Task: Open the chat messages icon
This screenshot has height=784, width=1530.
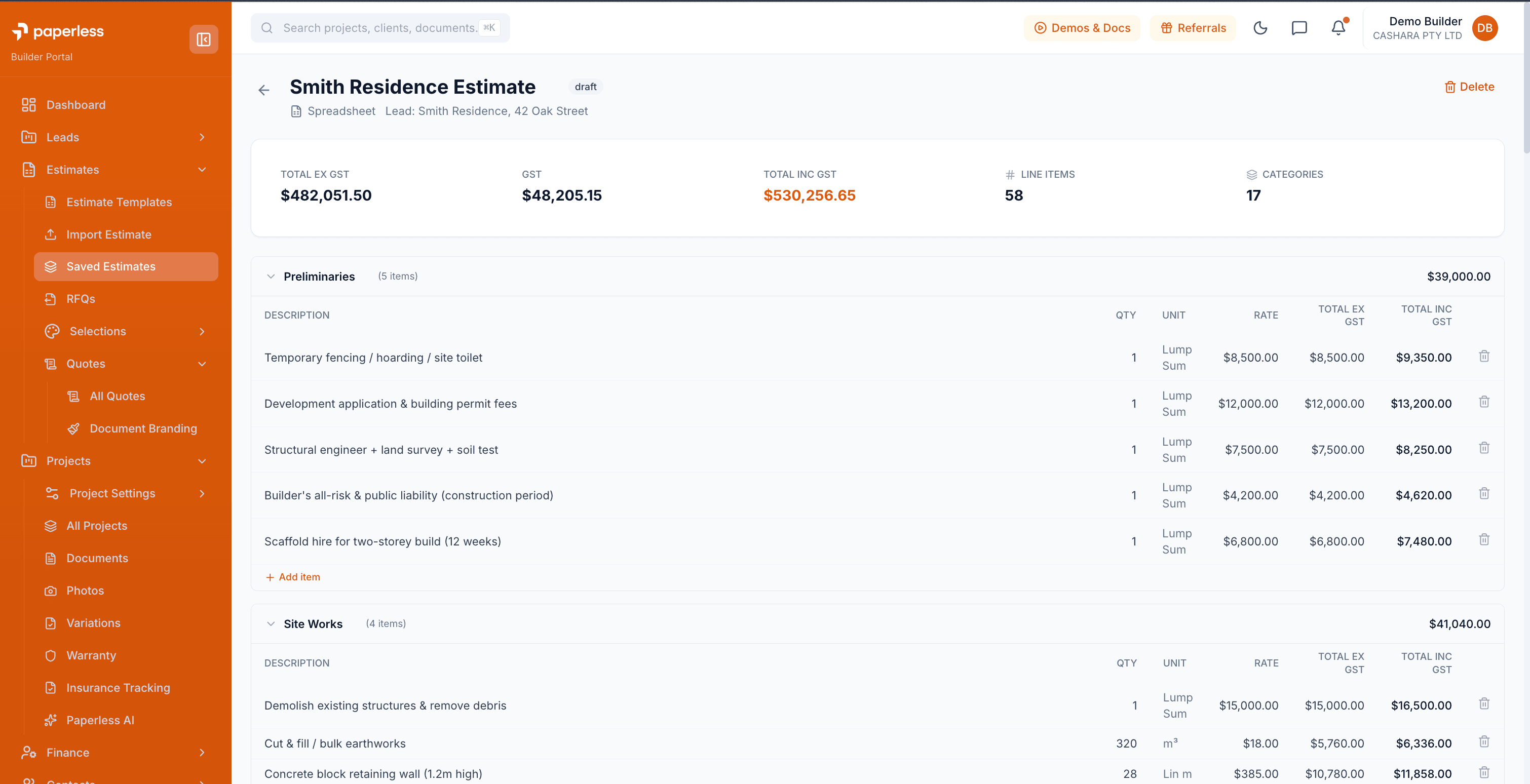Action: click(x=1299, y=28)
